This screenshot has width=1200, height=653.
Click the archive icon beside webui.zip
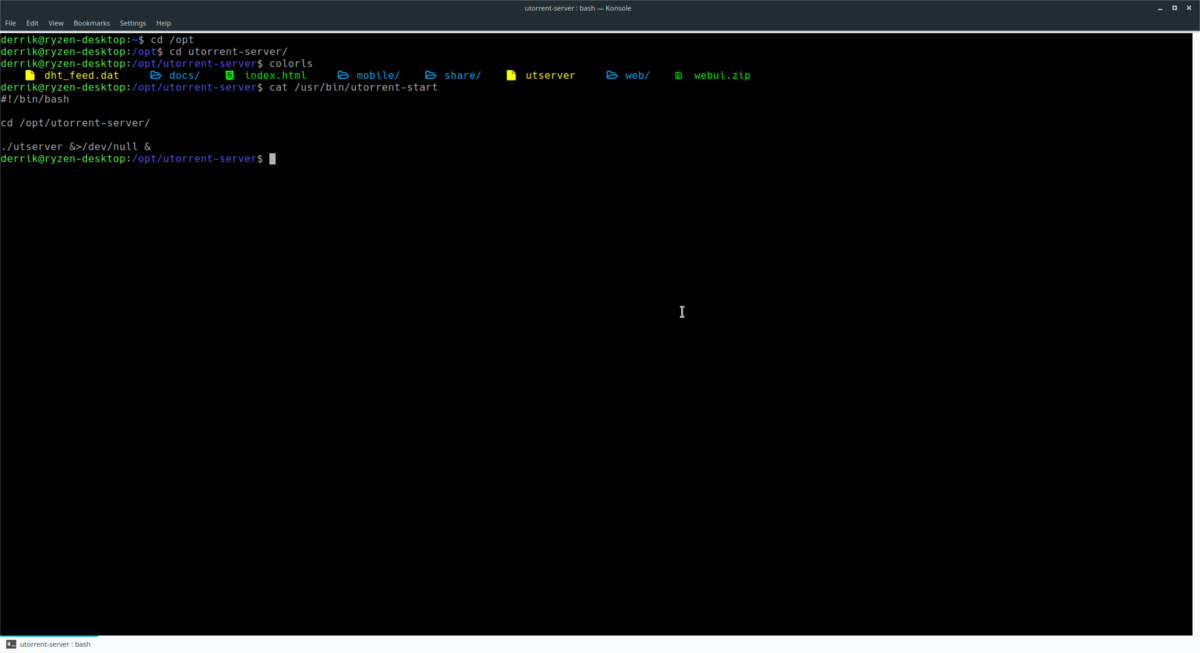coord(679,75)
